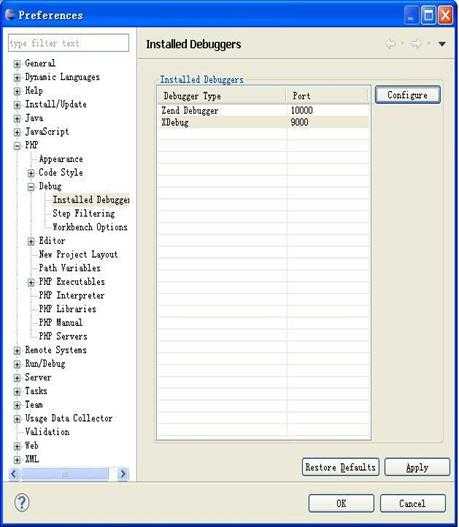Select New Project Layout item
The height and width of the screenshot is (527, 459).
[x=78, y=254]
